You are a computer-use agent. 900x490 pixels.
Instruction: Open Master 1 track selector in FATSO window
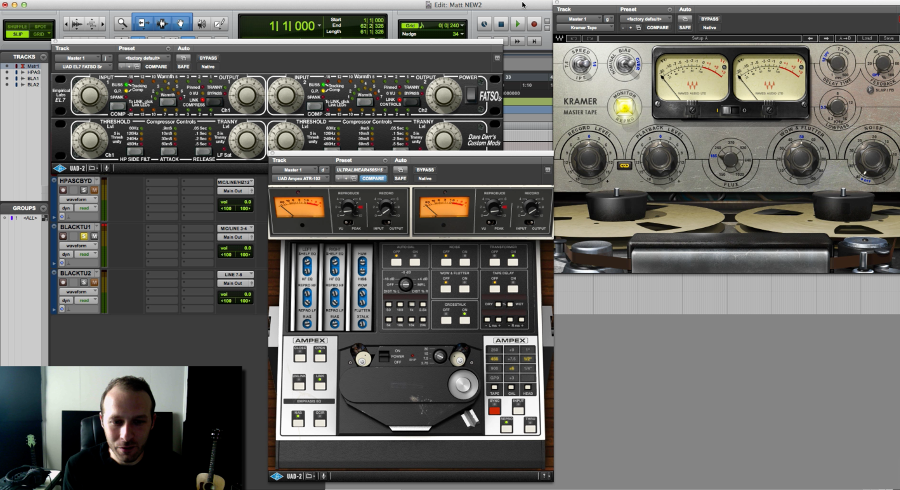coord(78,58)
